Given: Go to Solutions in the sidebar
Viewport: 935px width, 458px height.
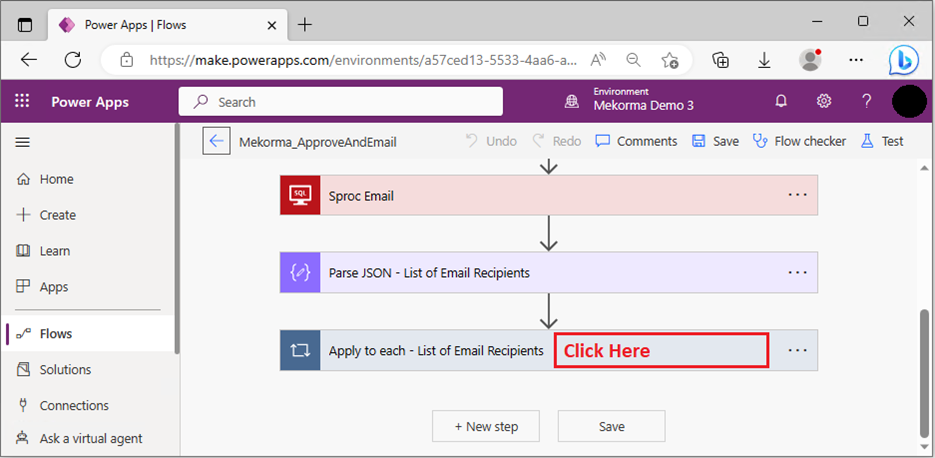Looking at the screenshot, I should click(x=65, y=370).
